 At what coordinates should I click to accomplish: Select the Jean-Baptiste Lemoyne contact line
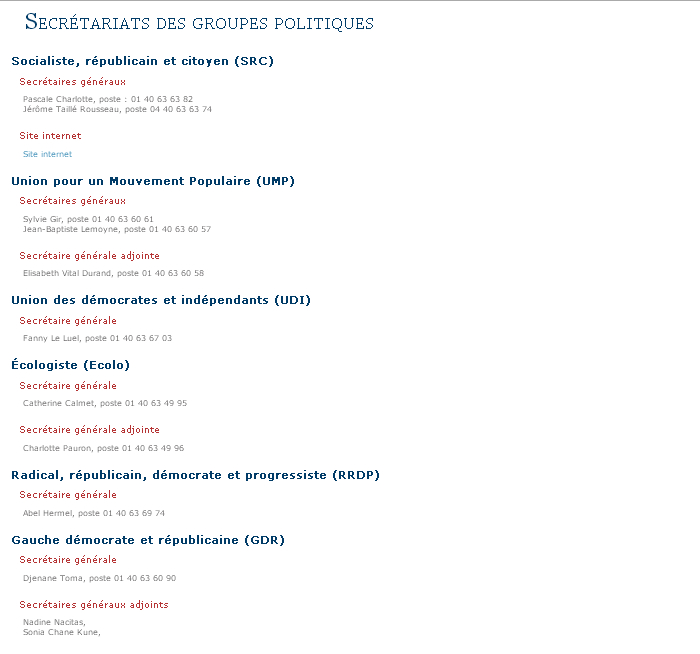(117, 229)
